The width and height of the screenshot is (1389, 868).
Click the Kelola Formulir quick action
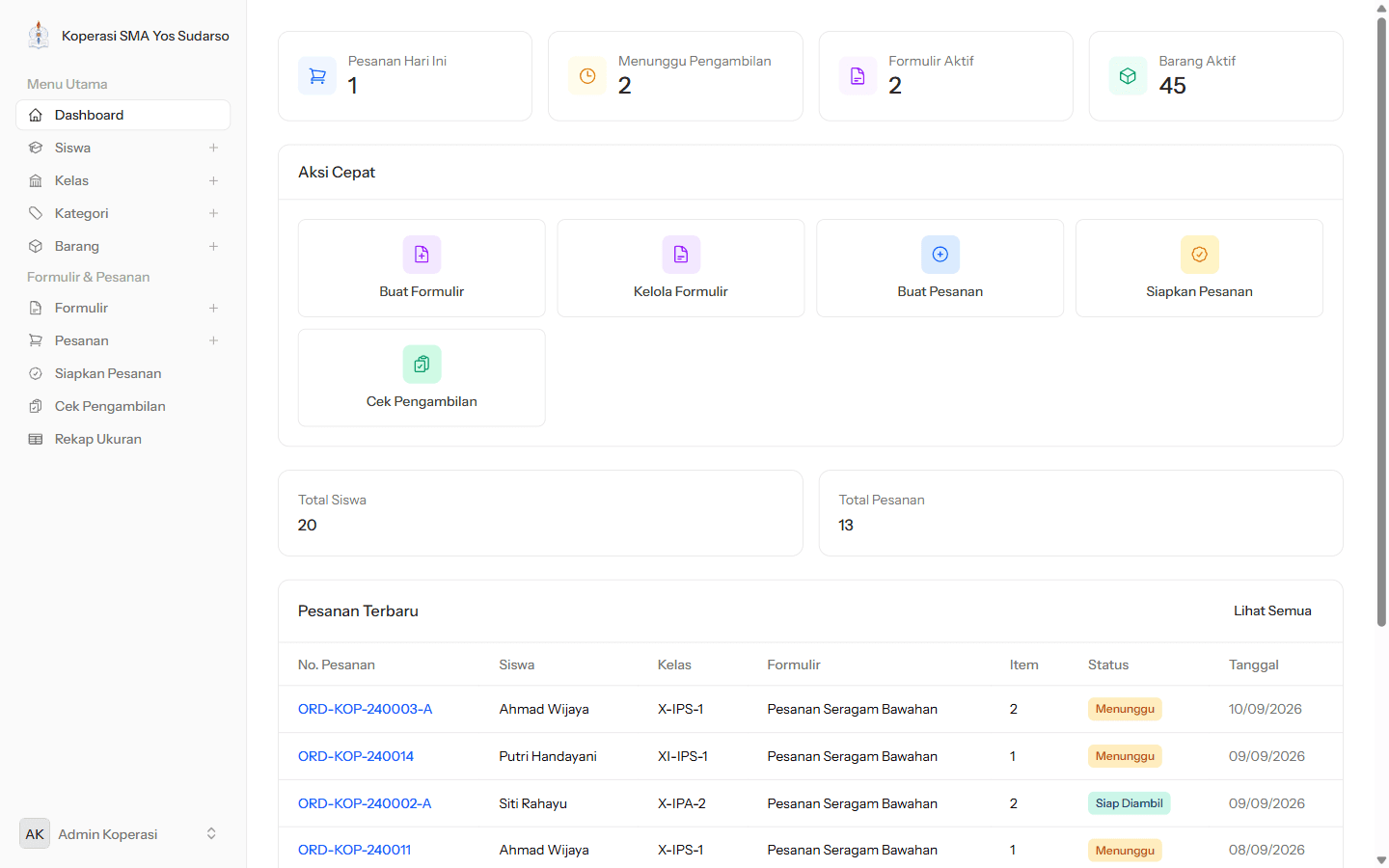[x=681, y=268]
